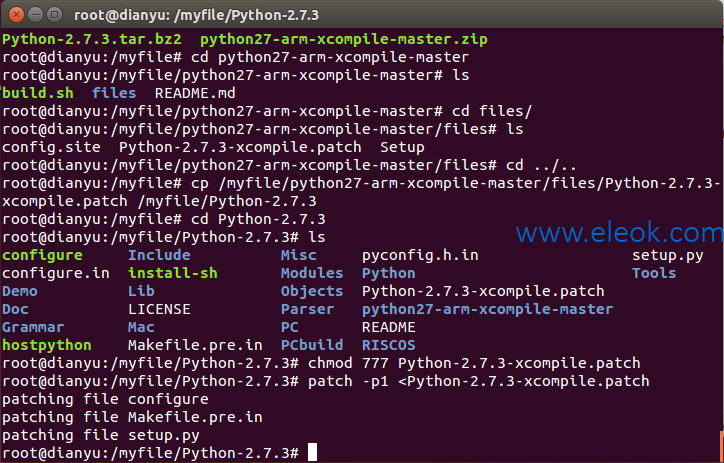This screenshot has width=724, height=463.
Task: Click the 'PCbuild' directory name
Action: tap(312, 345)
